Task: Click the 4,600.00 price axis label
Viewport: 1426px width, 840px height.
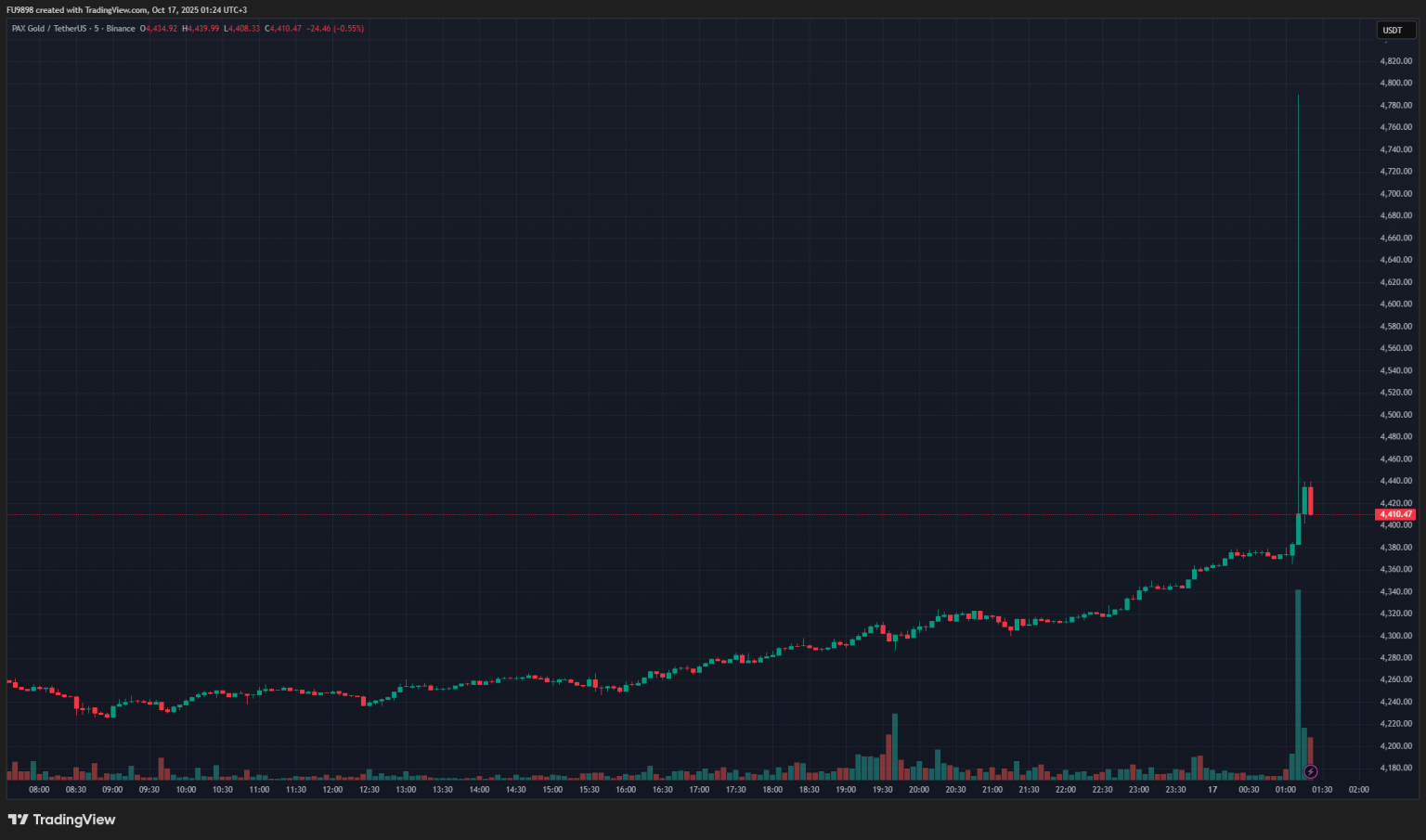Action: [1395, 304]
